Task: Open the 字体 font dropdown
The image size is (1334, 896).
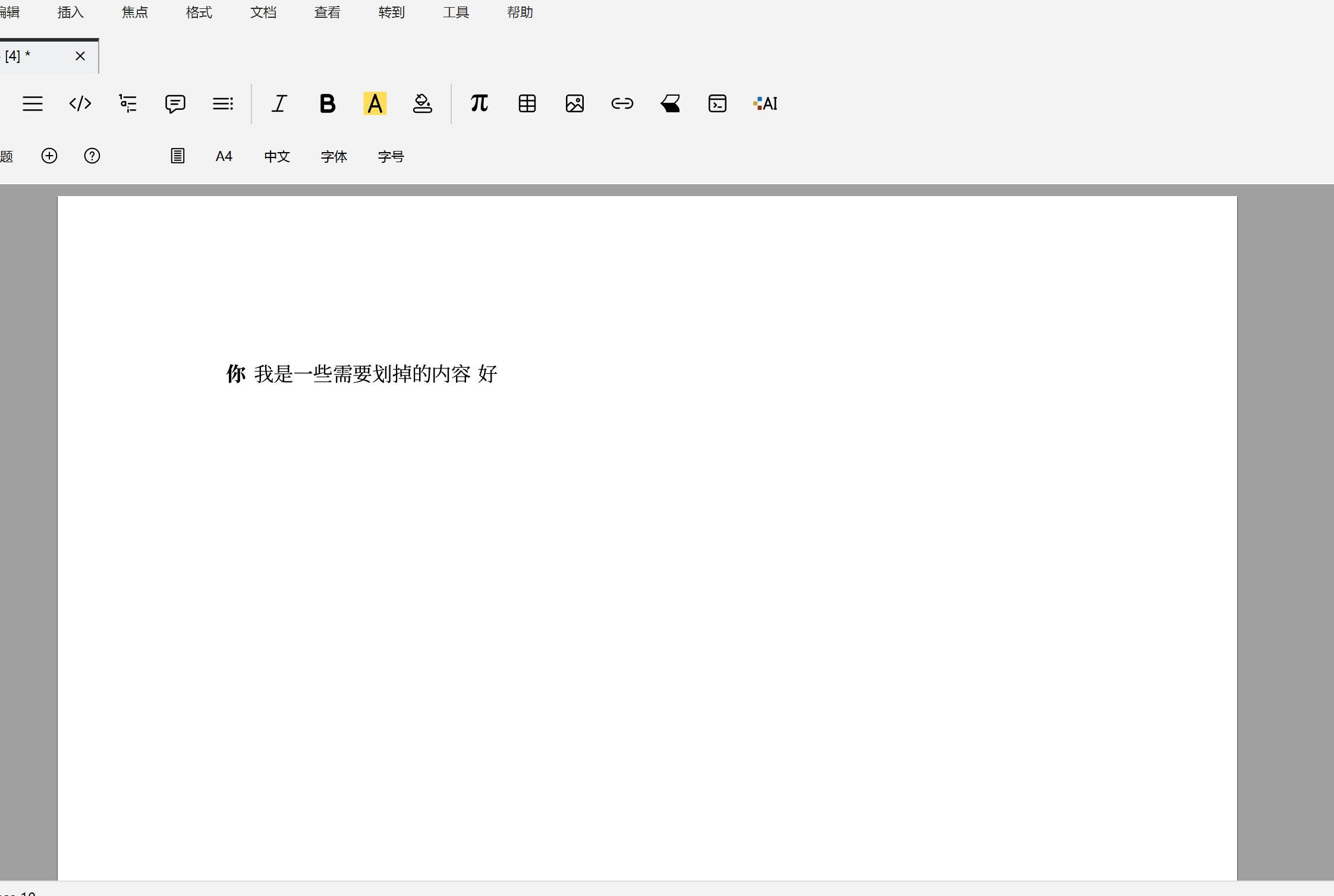Action: [x=333, y=156]
